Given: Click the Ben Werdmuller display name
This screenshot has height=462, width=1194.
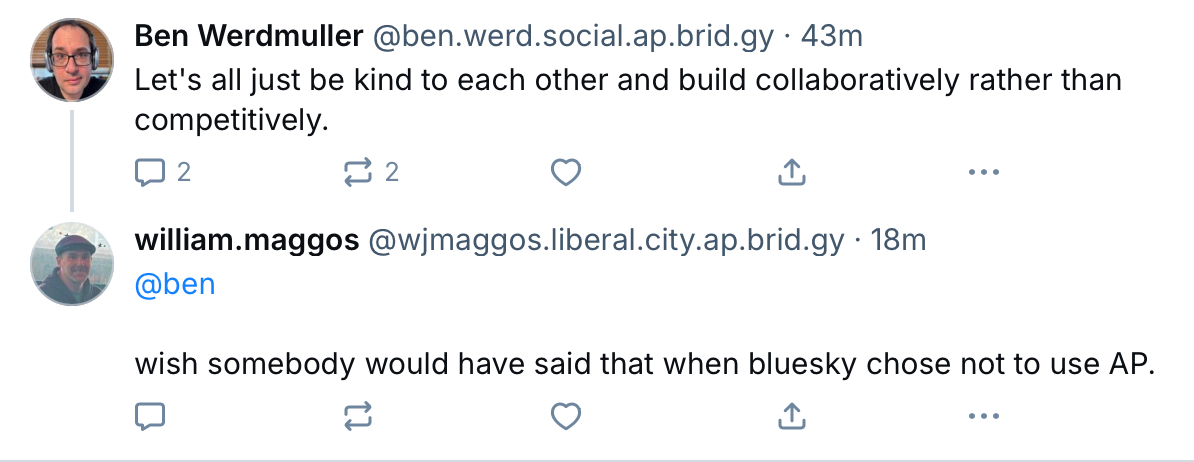Looking at the screenshot, I should (248, 37).
